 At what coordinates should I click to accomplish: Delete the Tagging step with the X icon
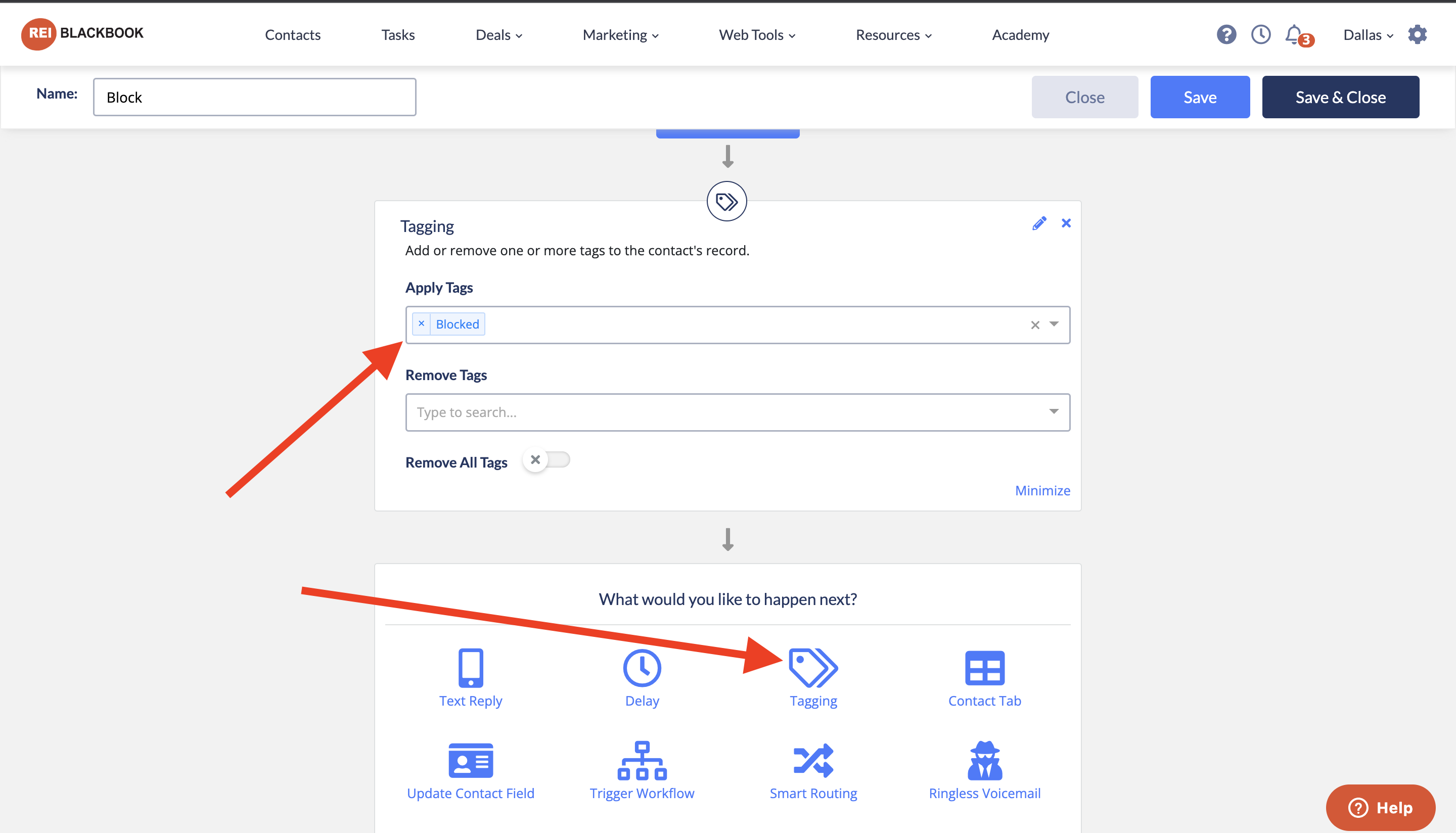[x=1066, y=223]
